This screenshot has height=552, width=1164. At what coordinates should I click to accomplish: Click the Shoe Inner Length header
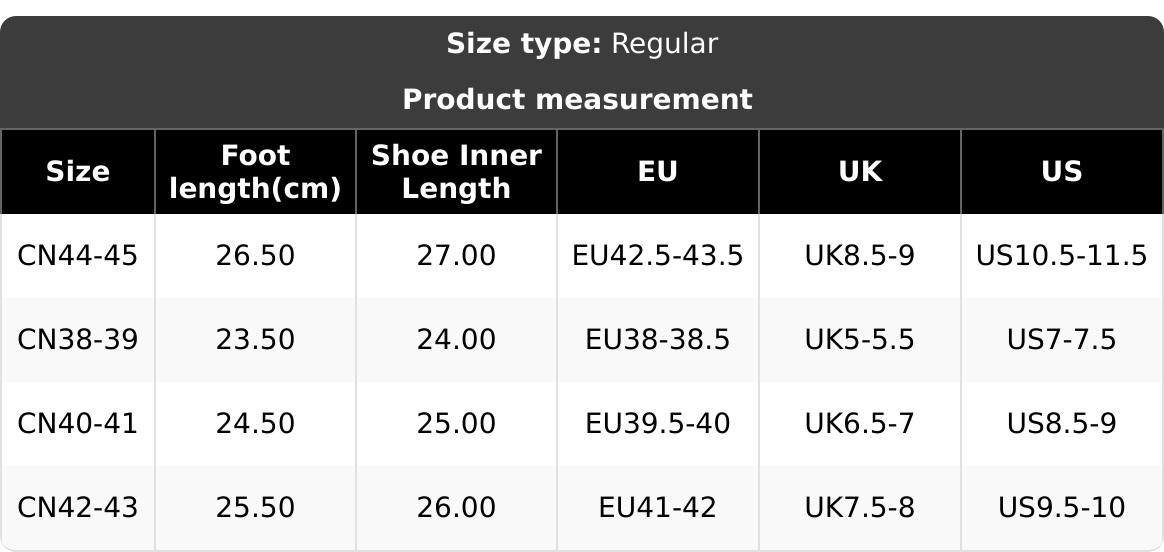click(x=456, y=172)
